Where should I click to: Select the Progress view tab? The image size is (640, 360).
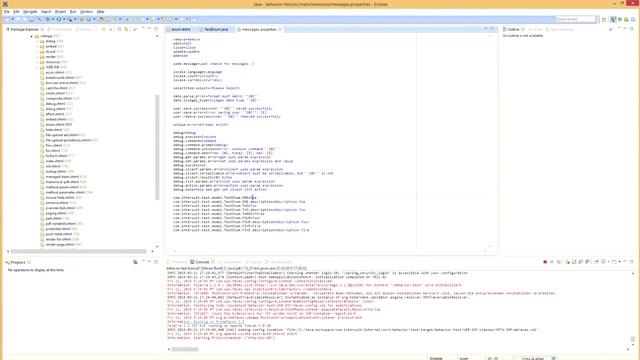pyautogui.click(x=18, y=262)
